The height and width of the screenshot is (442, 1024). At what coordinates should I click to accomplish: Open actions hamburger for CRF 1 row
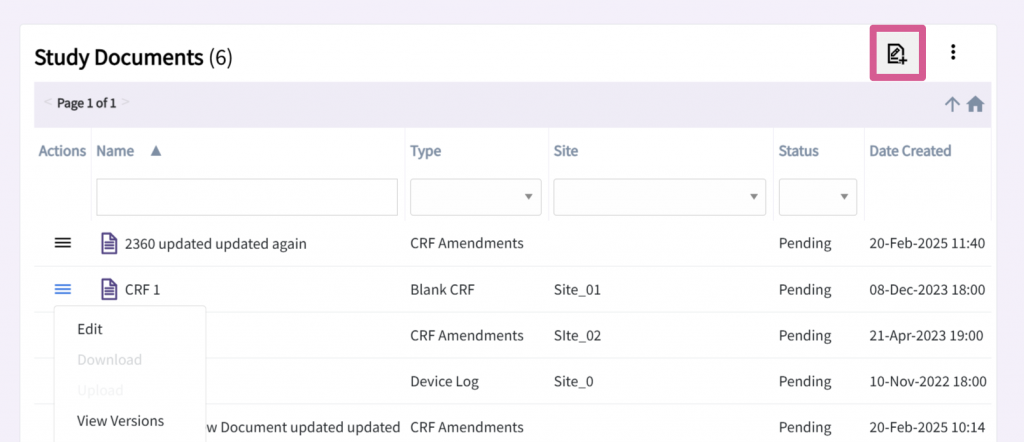click(63, 289)
